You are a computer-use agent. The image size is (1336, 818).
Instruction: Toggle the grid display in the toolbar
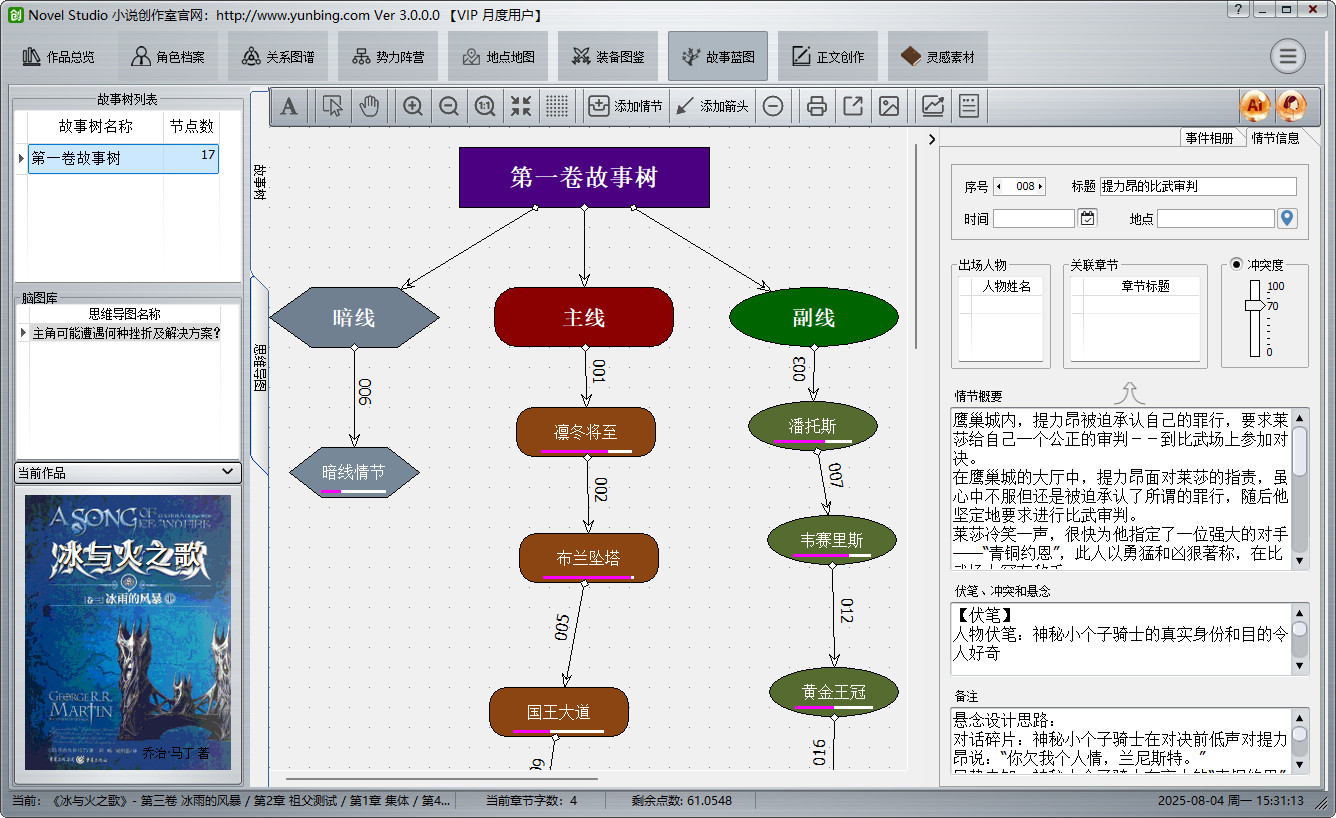pyautogui.click(x=556, y=105)
